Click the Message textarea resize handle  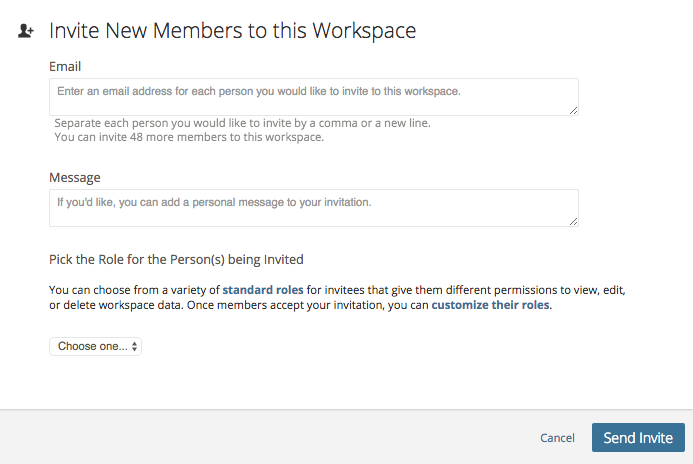click(573, 221)
